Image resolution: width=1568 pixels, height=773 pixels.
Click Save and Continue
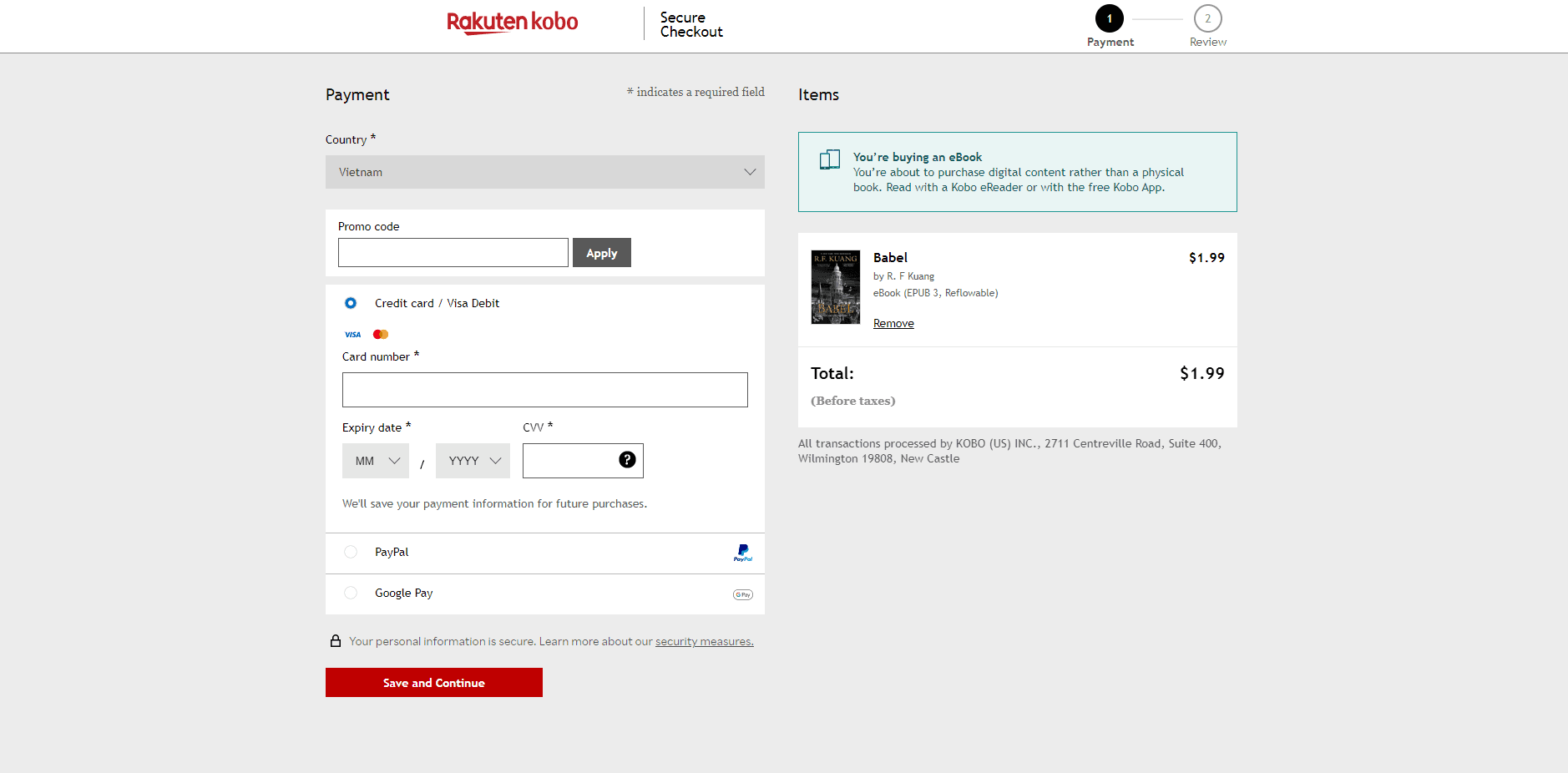pyautogui.click(x=434, y=683)
